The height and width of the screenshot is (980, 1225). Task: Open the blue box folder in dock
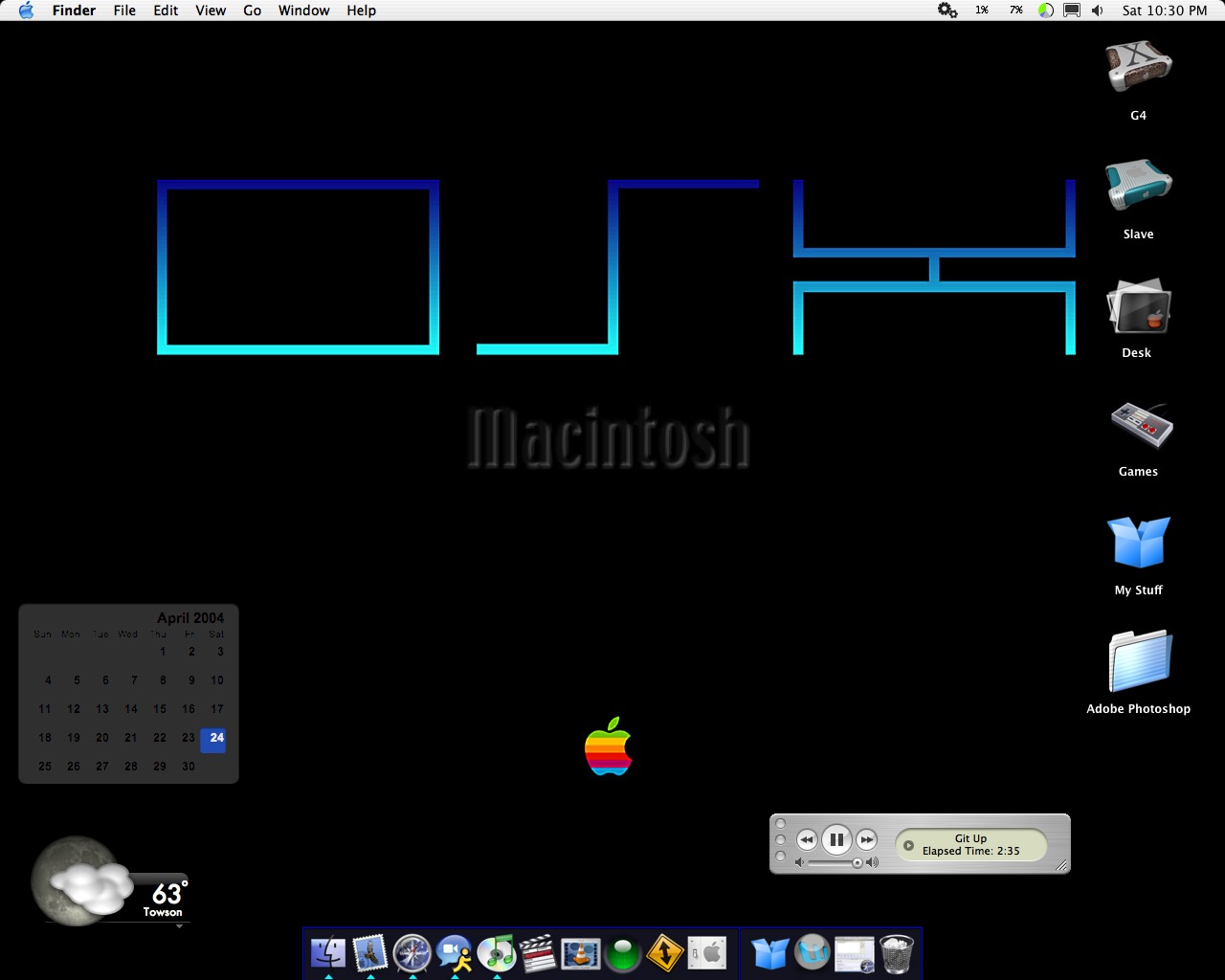click(x=769, y=953)
